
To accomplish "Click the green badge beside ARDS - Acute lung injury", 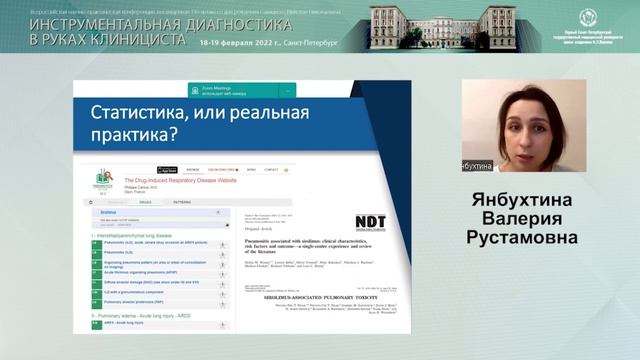I will point(97,325).
